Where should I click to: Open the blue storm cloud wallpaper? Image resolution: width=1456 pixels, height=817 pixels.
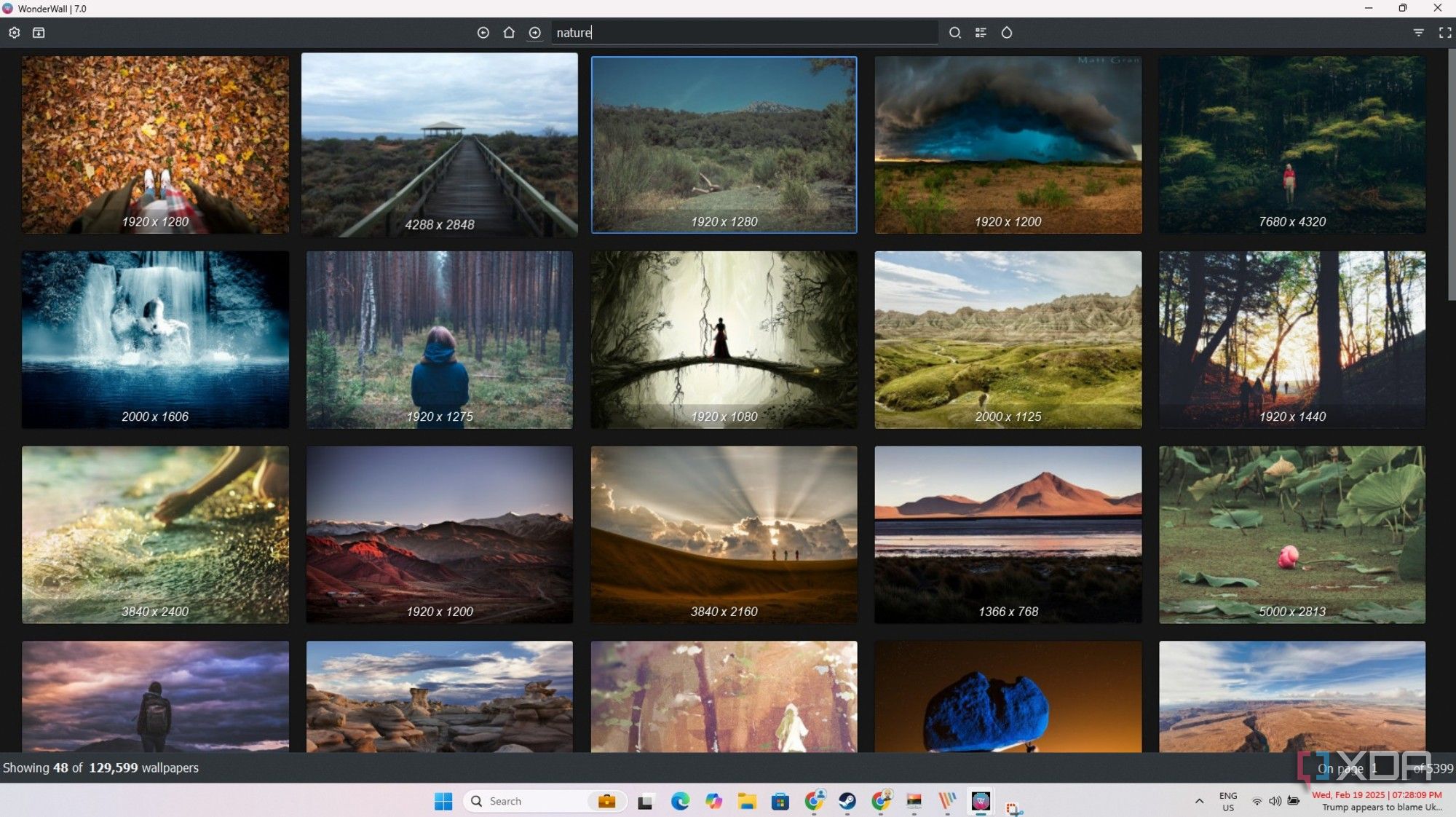(1008, 145)
